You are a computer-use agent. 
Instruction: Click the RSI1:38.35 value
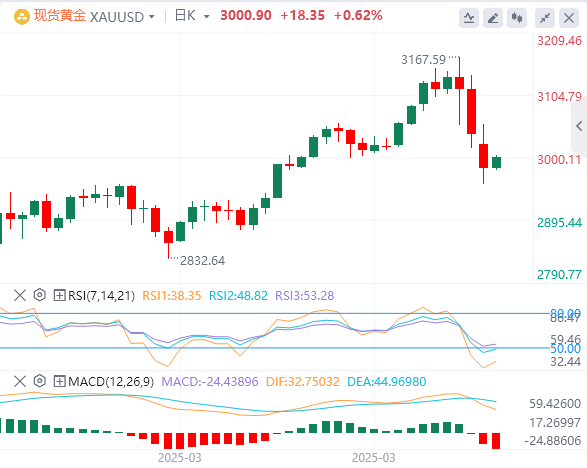coord(172,296)
